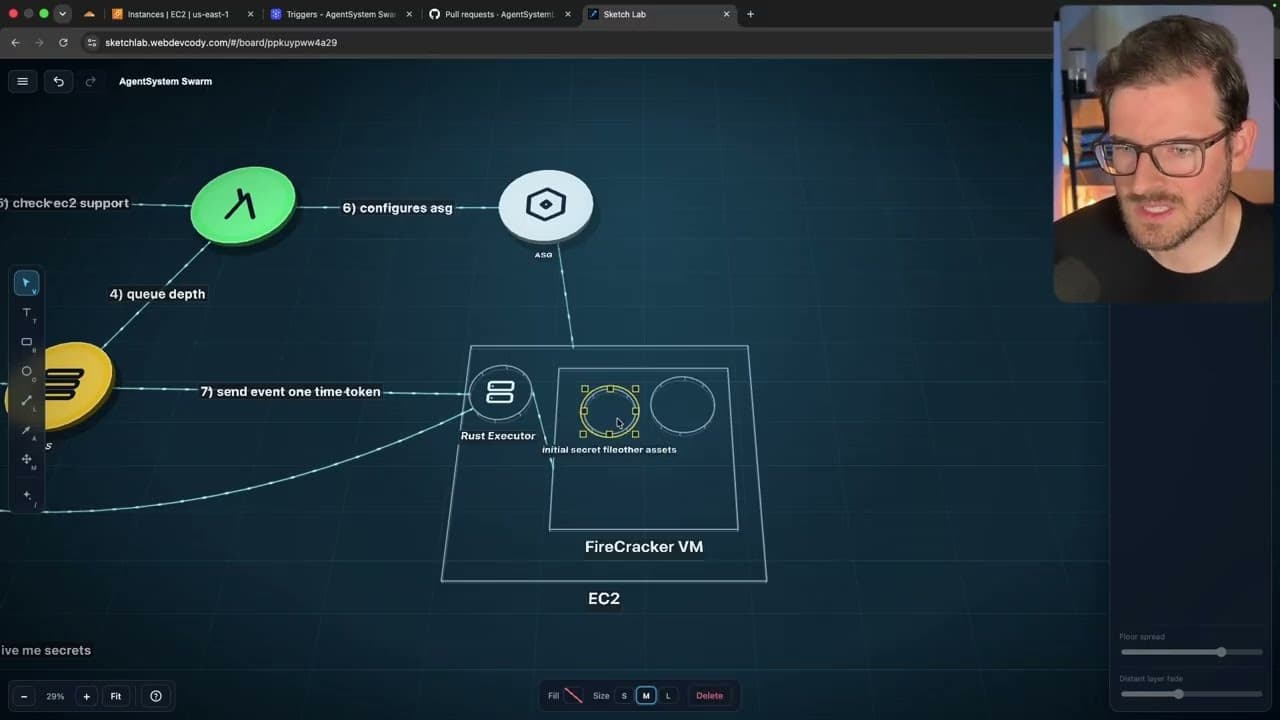Set size to S
Screen dimensions: 1280x720
624,696
